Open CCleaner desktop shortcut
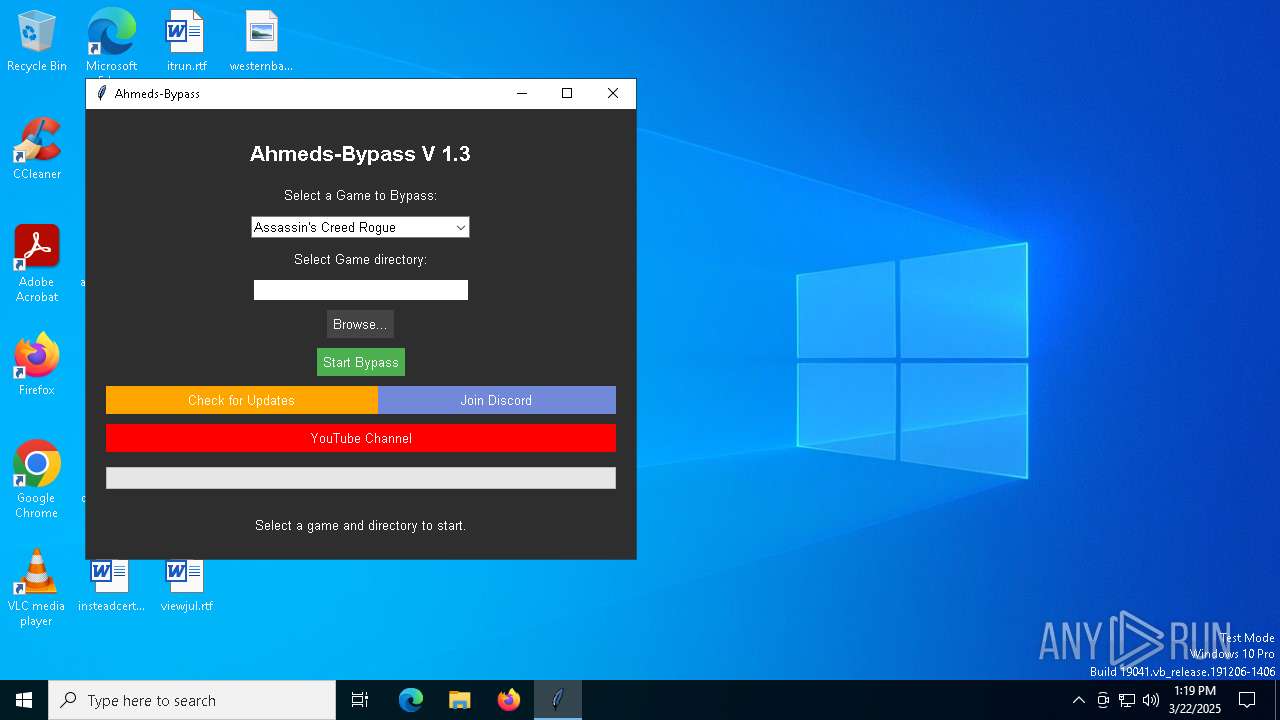 pos(37,149)
